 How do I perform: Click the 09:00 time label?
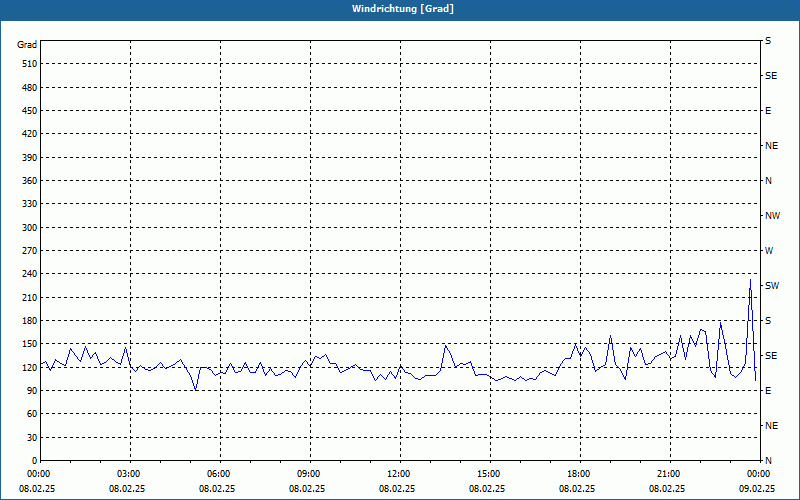(310, 474)
